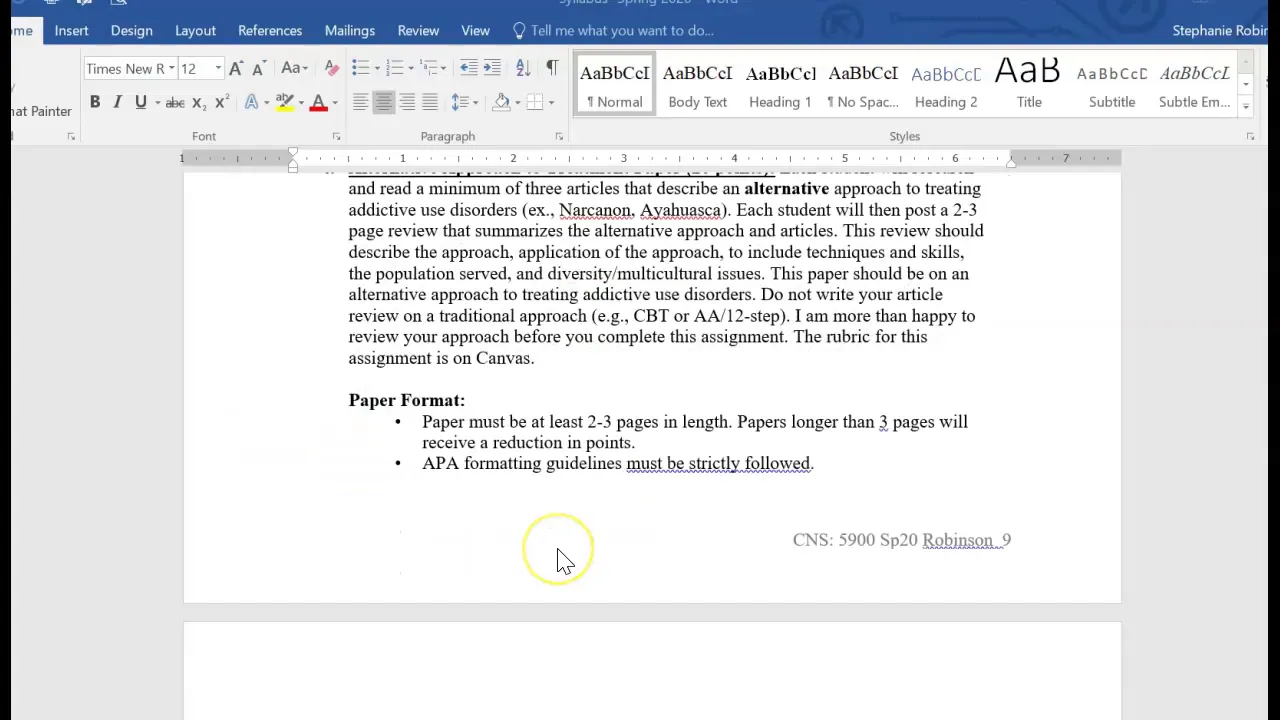
Task: Click the Bullets list icon
Action: point(360,68)
